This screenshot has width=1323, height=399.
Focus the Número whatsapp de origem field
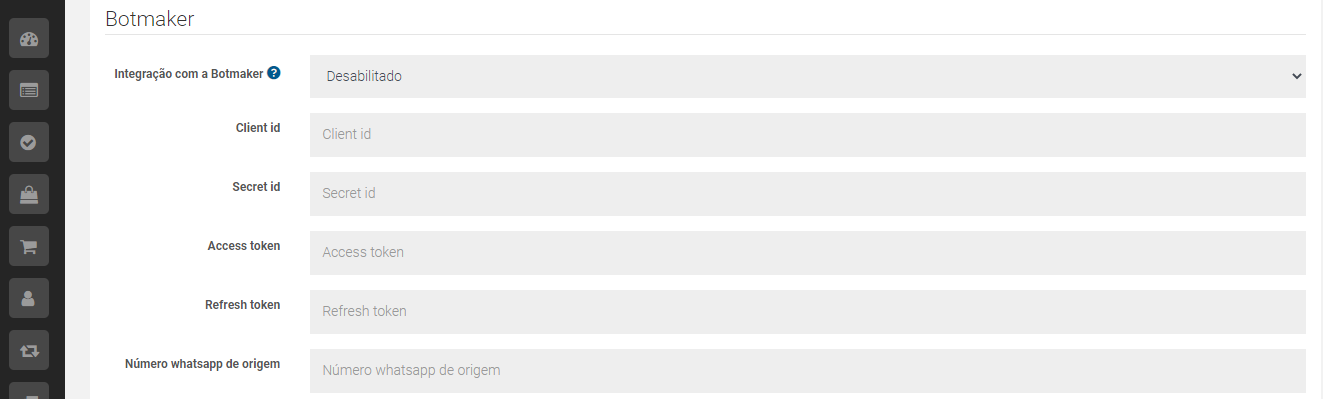tap(808, 370)
